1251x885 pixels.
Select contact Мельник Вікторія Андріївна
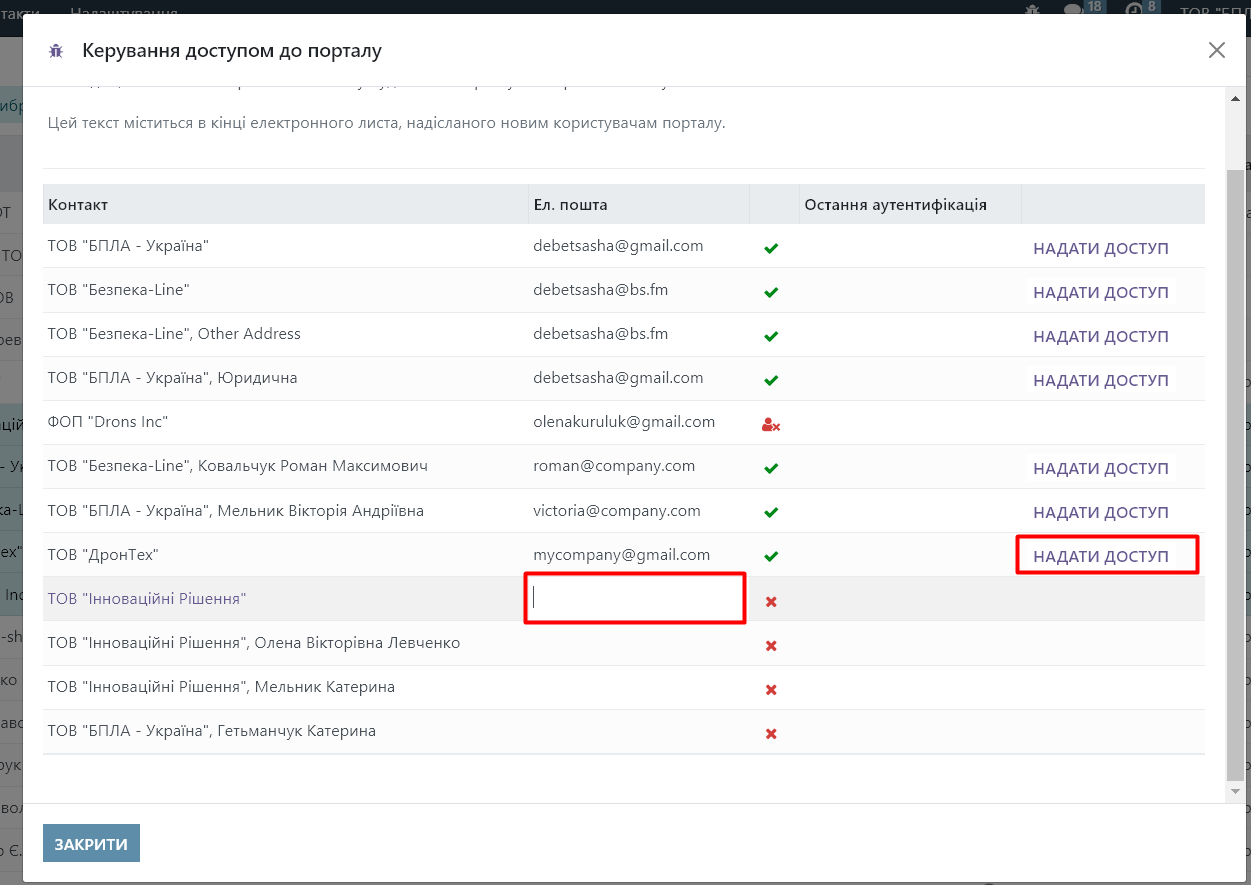pyautogui.click(x=236, y=510)
